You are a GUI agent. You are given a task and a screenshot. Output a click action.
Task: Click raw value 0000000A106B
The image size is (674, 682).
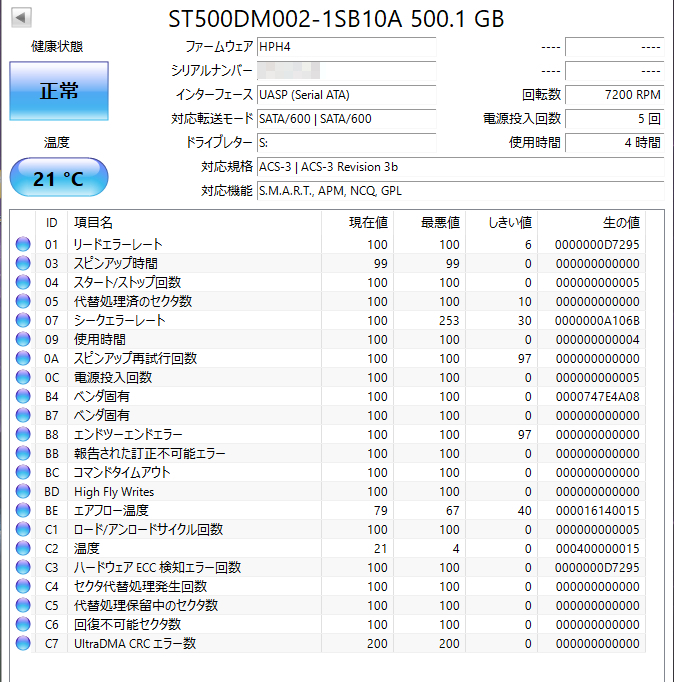(x=597, y=321)
